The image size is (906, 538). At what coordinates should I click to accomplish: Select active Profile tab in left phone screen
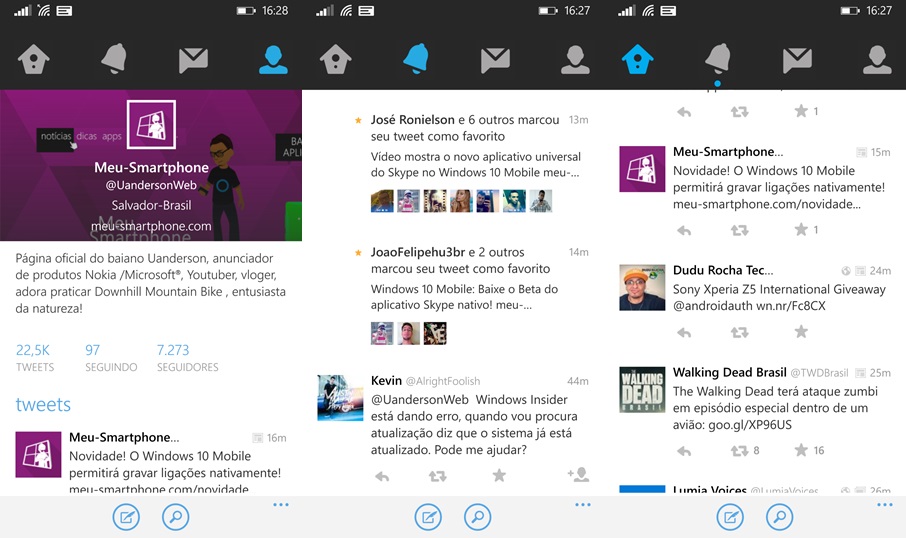click(273, 60)
